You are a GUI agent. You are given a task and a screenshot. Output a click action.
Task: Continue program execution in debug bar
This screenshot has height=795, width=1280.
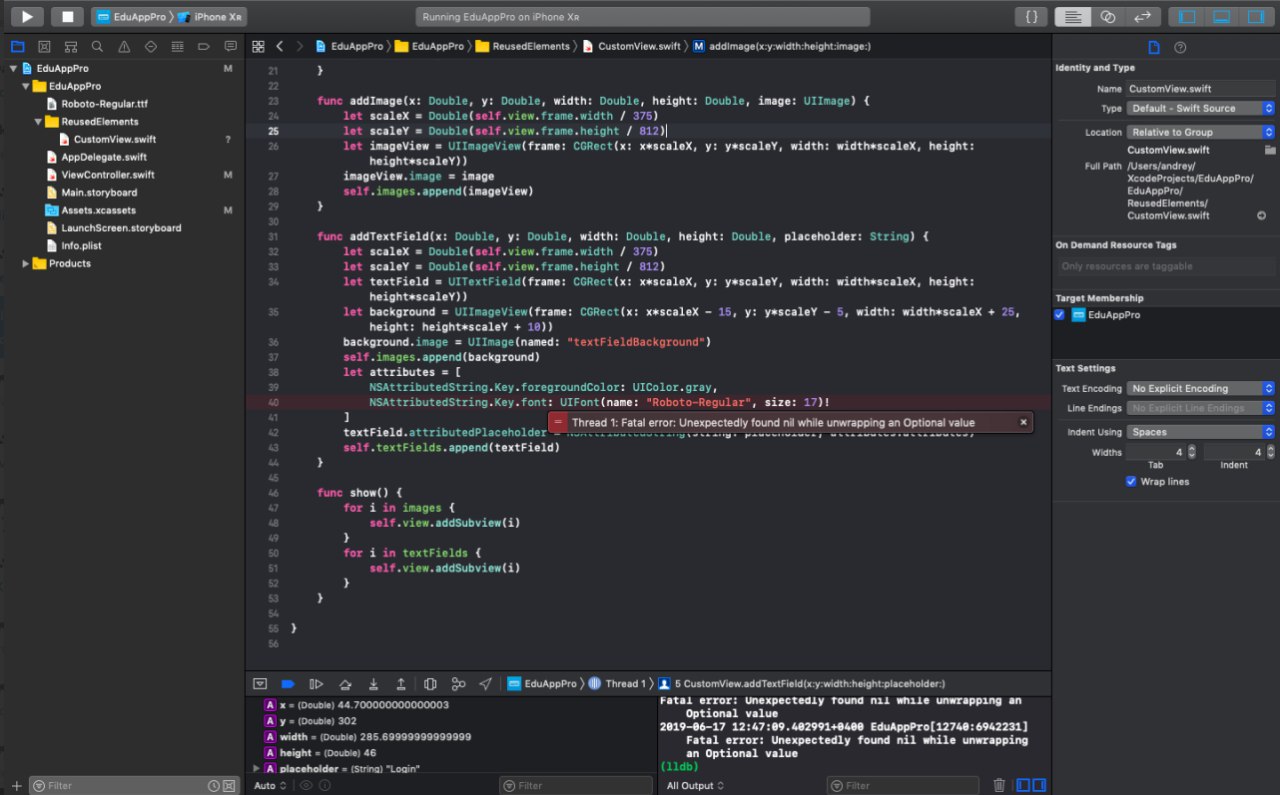316,684
